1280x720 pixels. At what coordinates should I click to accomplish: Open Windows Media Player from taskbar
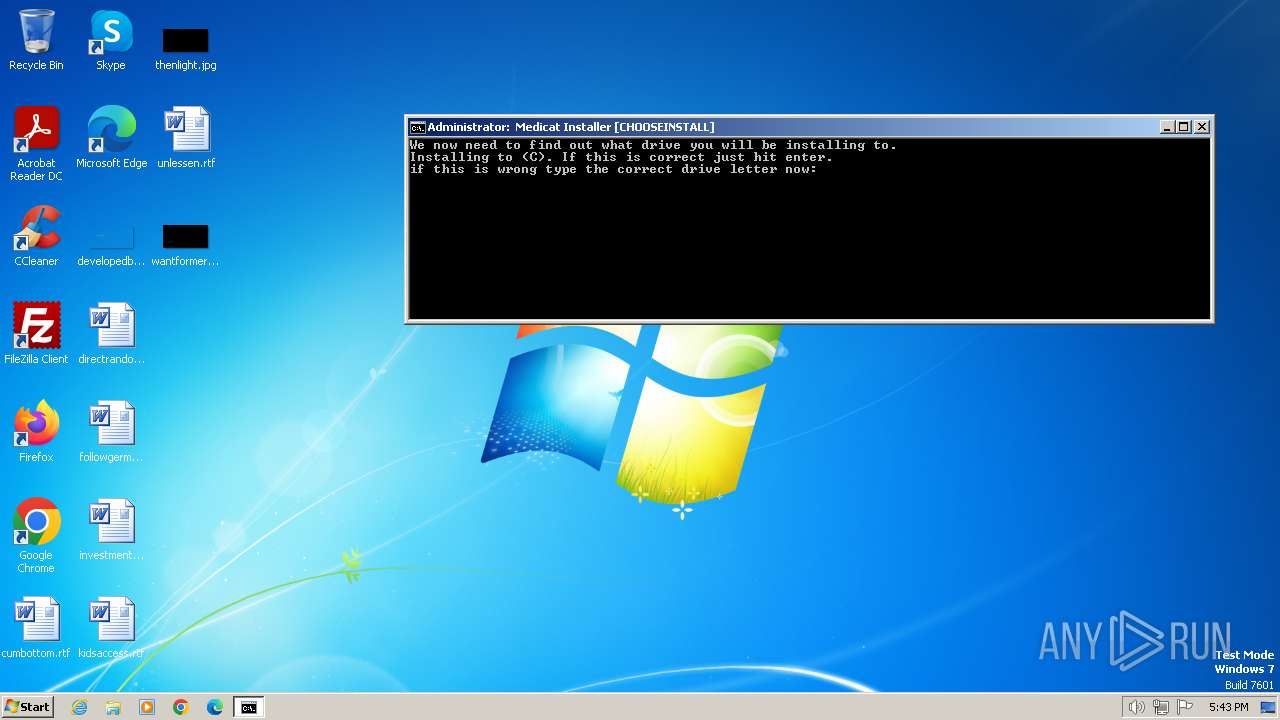click(147, 707)
